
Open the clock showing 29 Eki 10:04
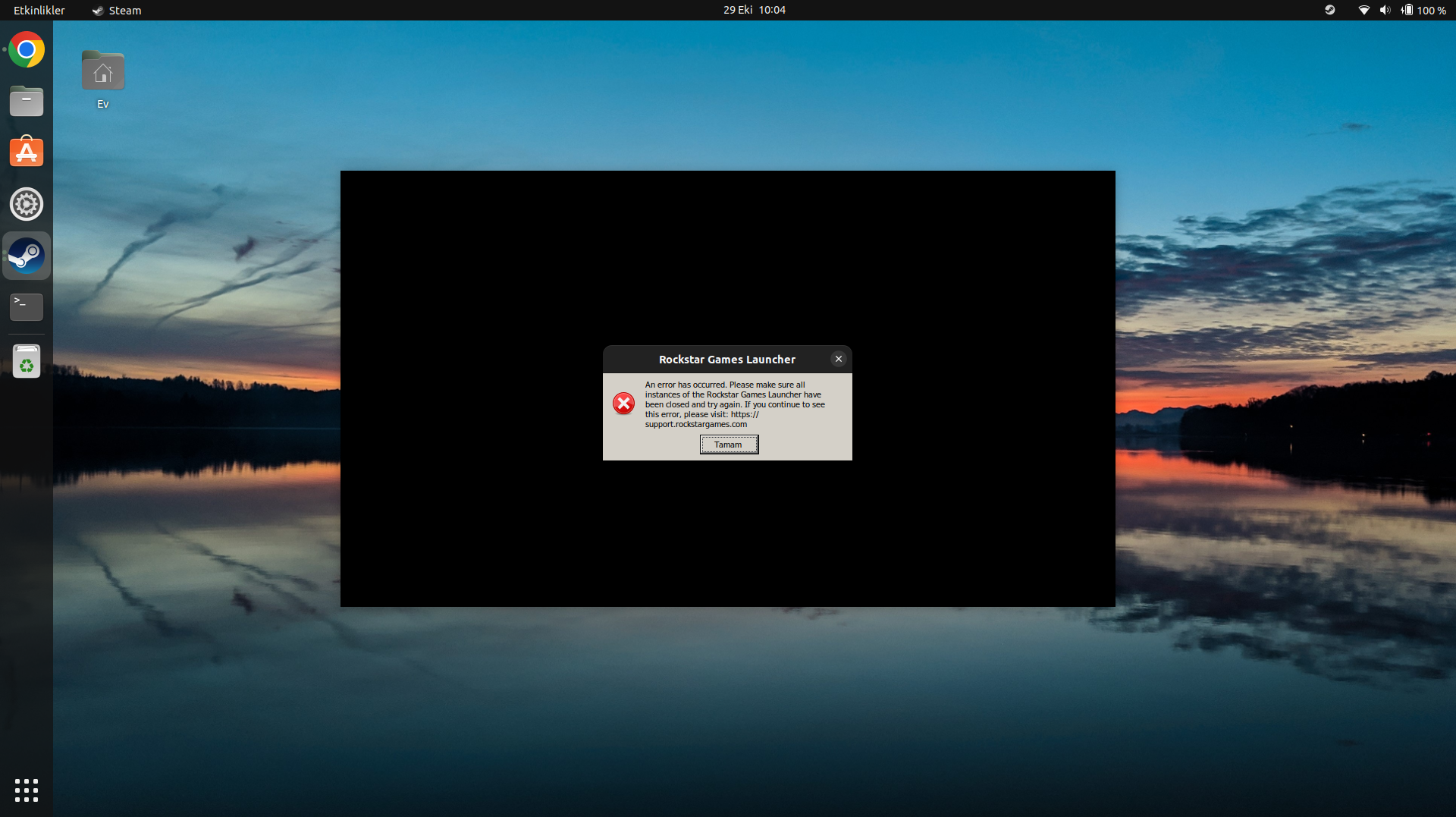coord(755,10)
